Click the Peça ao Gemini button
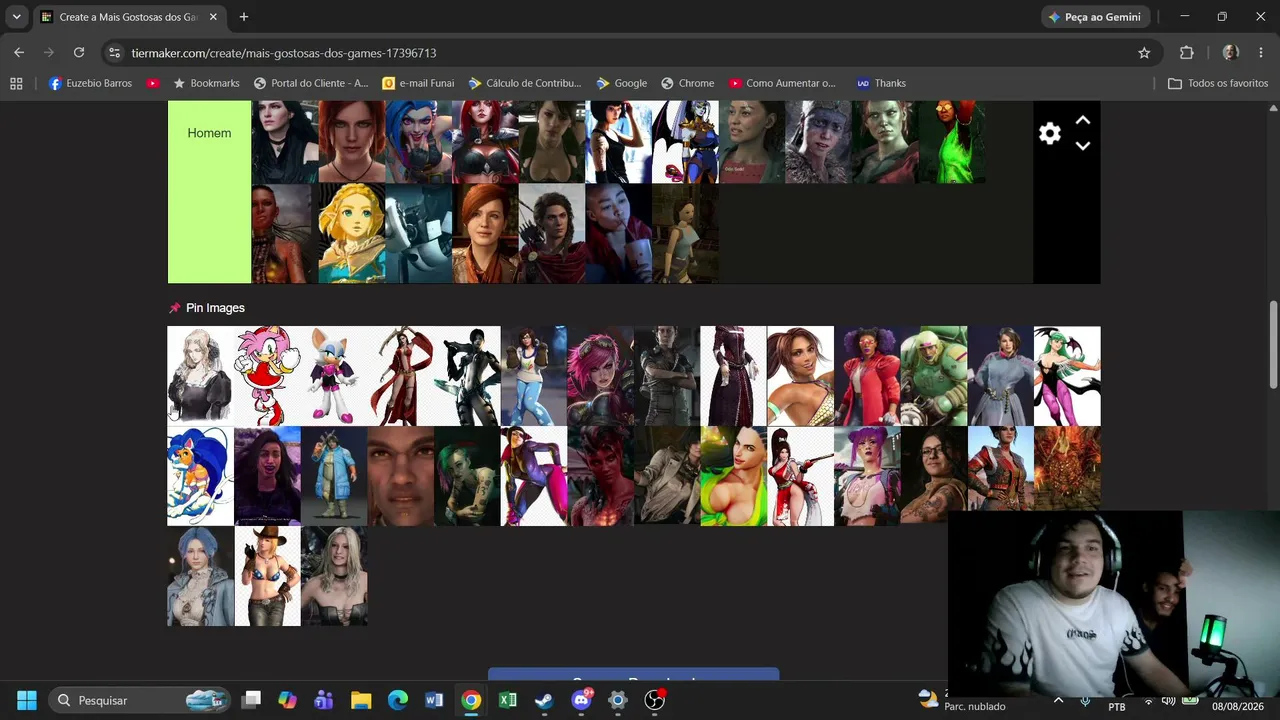Image resolution: width=1280 pixels, height=720 pixels. [1095, 17]
